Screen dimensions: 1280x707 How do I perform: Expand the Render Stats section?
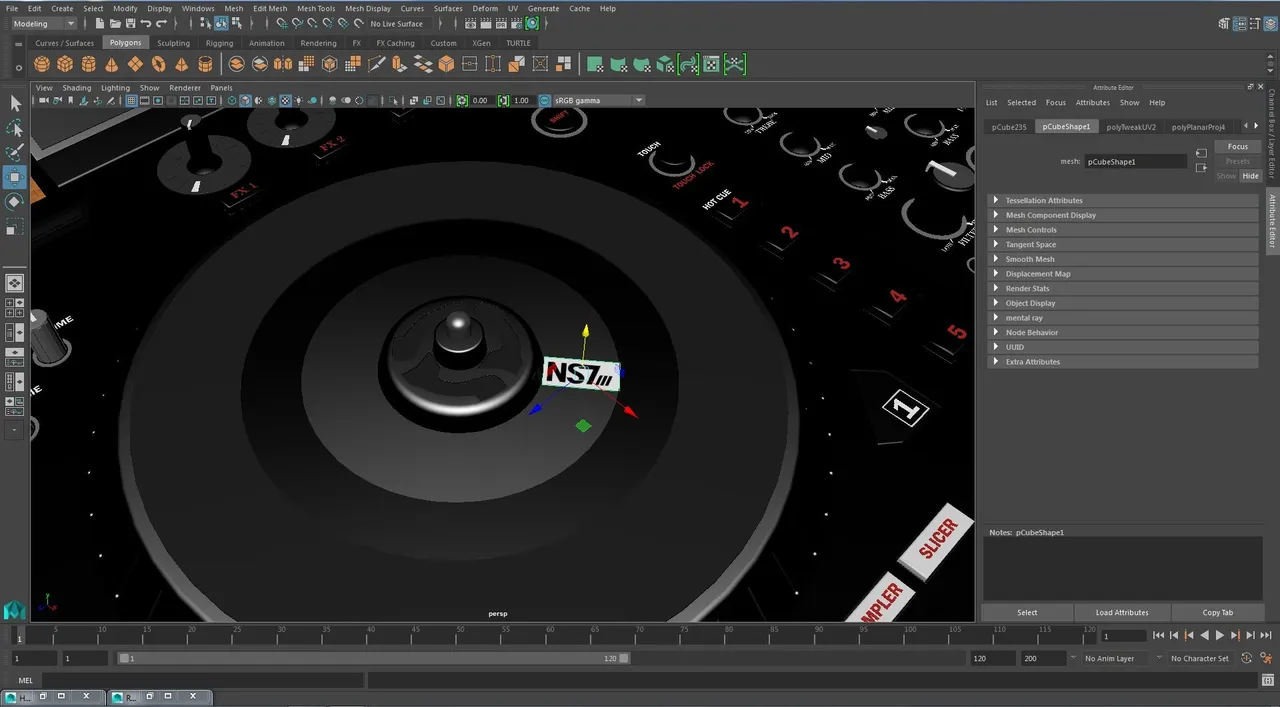pyautogui.click(x=1122, y=288)
